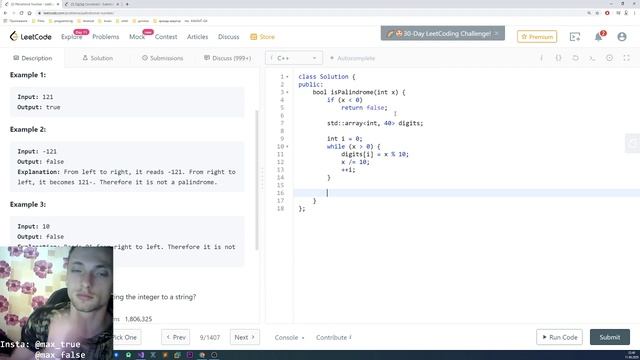The image size is (640, 360).
Task: Open the Mock menu item
Action: coord(137,37)
